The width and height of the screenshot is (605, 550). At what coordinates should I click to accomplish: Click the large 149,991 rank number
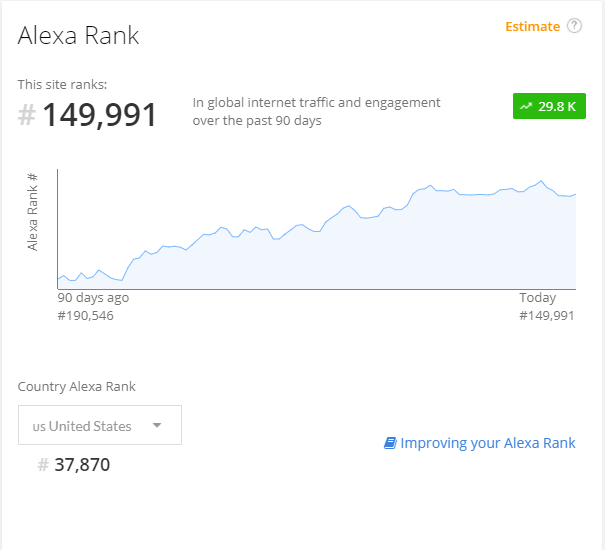point(99,115)
